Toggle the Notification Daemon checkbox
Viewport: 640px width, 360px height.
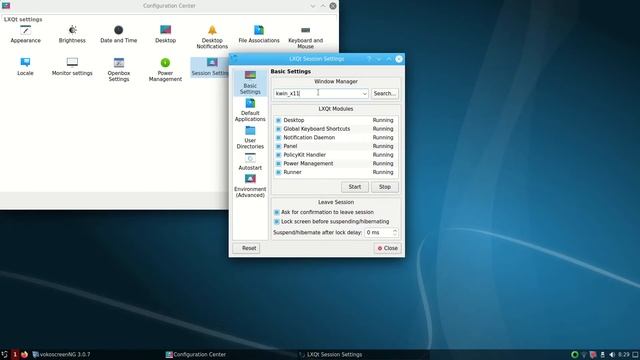pyautogui.click(x=278, y=138)
